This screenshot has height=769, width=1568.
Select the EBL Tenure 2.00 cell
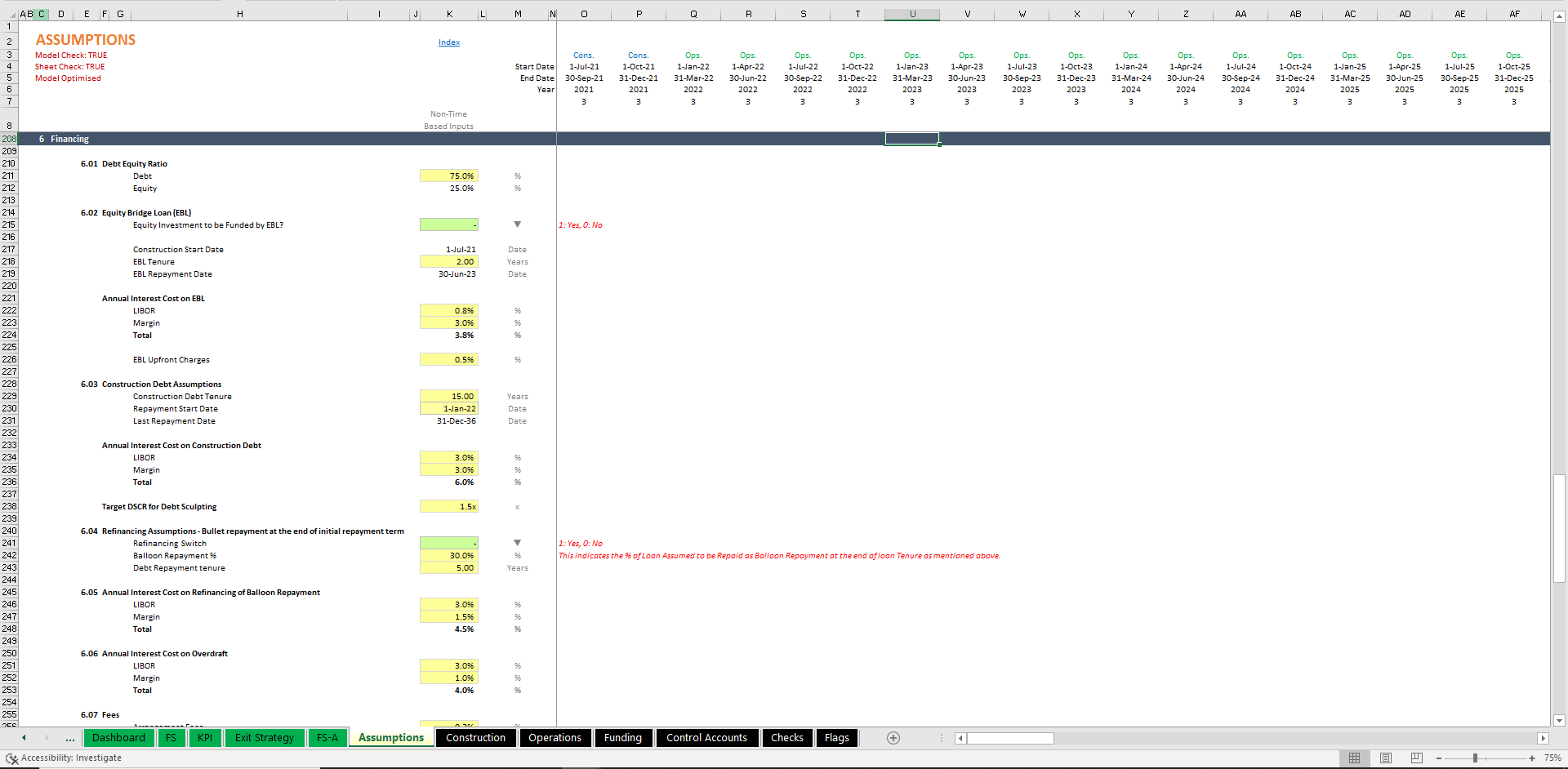click(449, 261)
